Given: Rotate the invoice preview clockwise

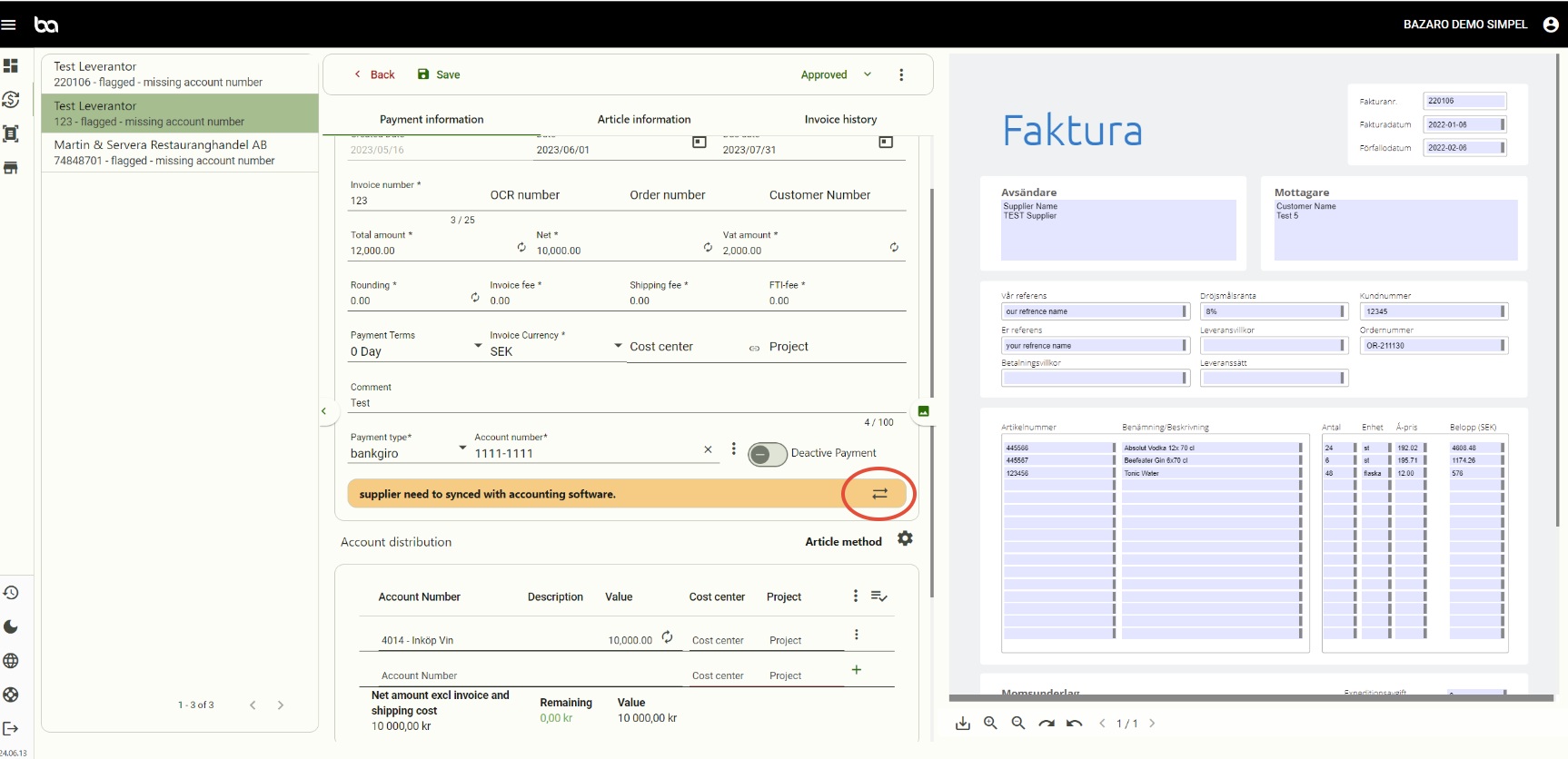Looking at the screenshot, I should point(1047,724).
